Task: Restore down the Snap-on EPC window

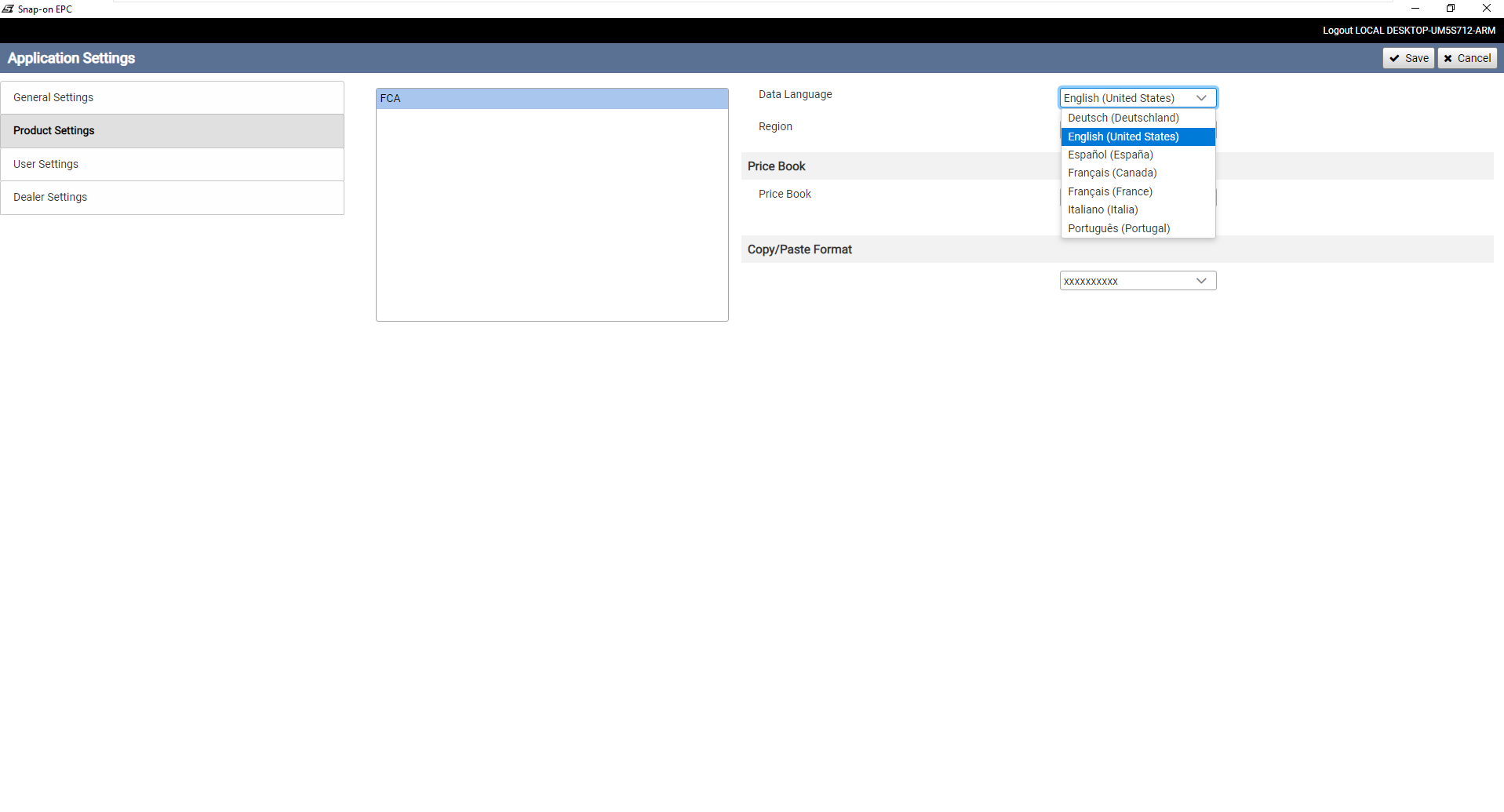Action: pos(1451,9)
